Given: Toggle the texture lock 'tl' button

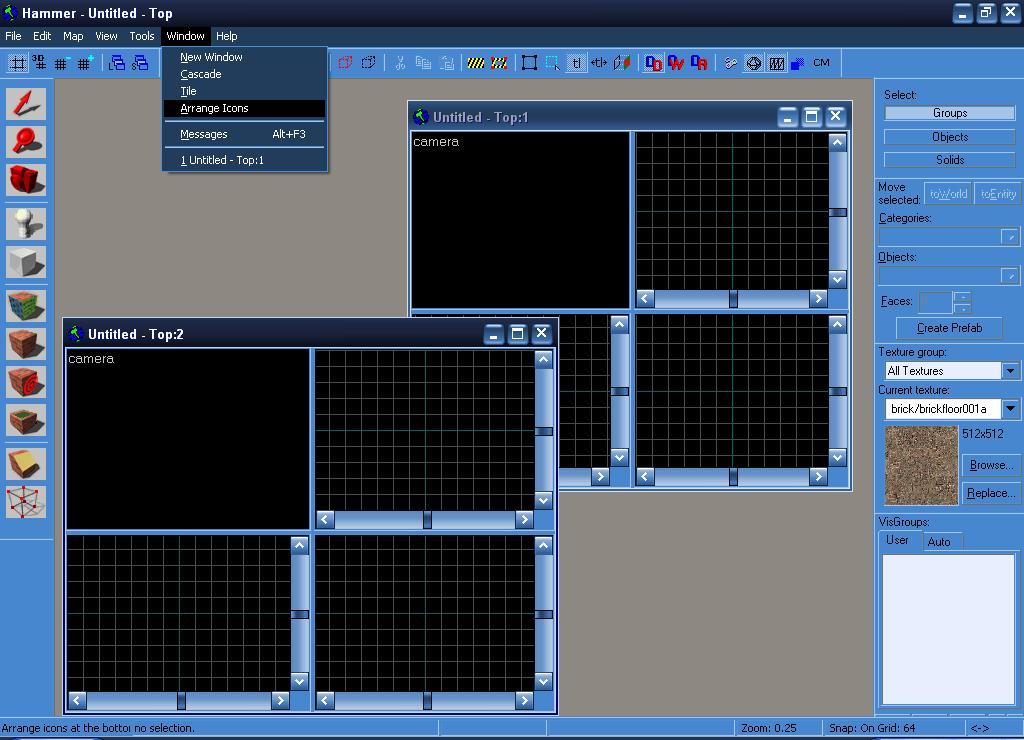Looking at the screenshot, I should coord(576,63).
